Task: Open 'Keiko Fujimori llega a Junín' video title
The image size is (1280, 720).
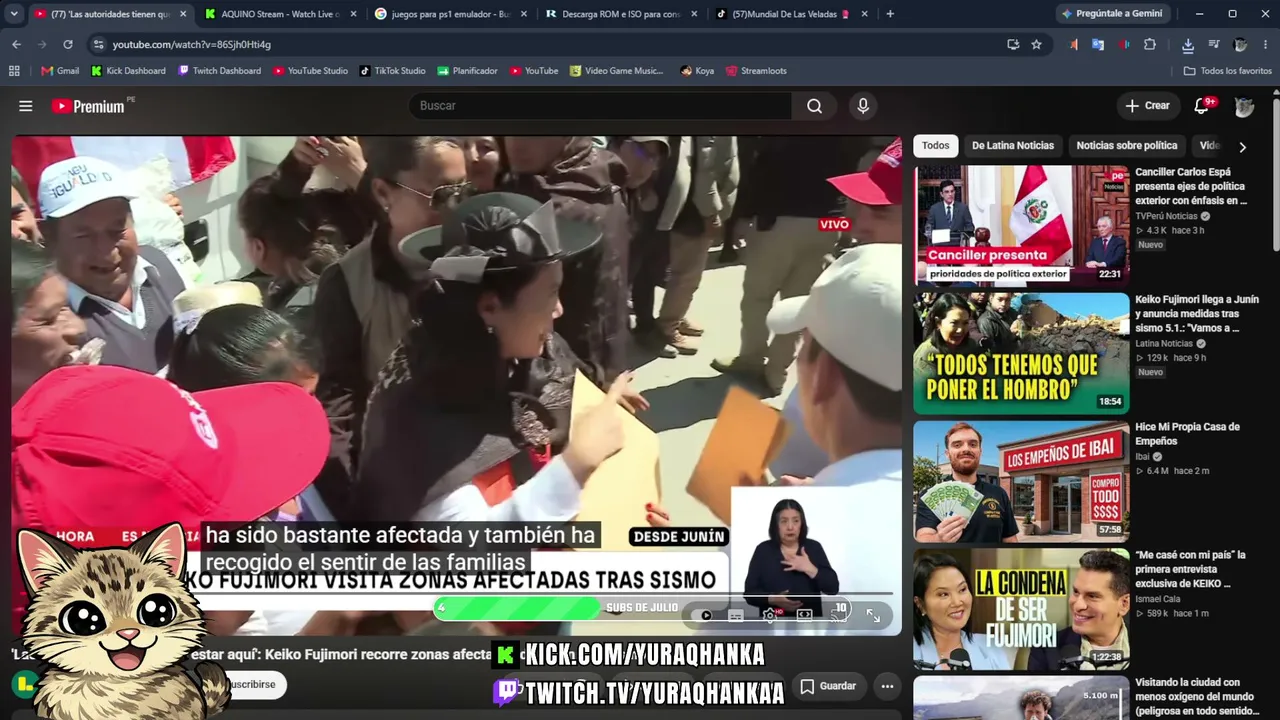Action: pos(1197,313)
